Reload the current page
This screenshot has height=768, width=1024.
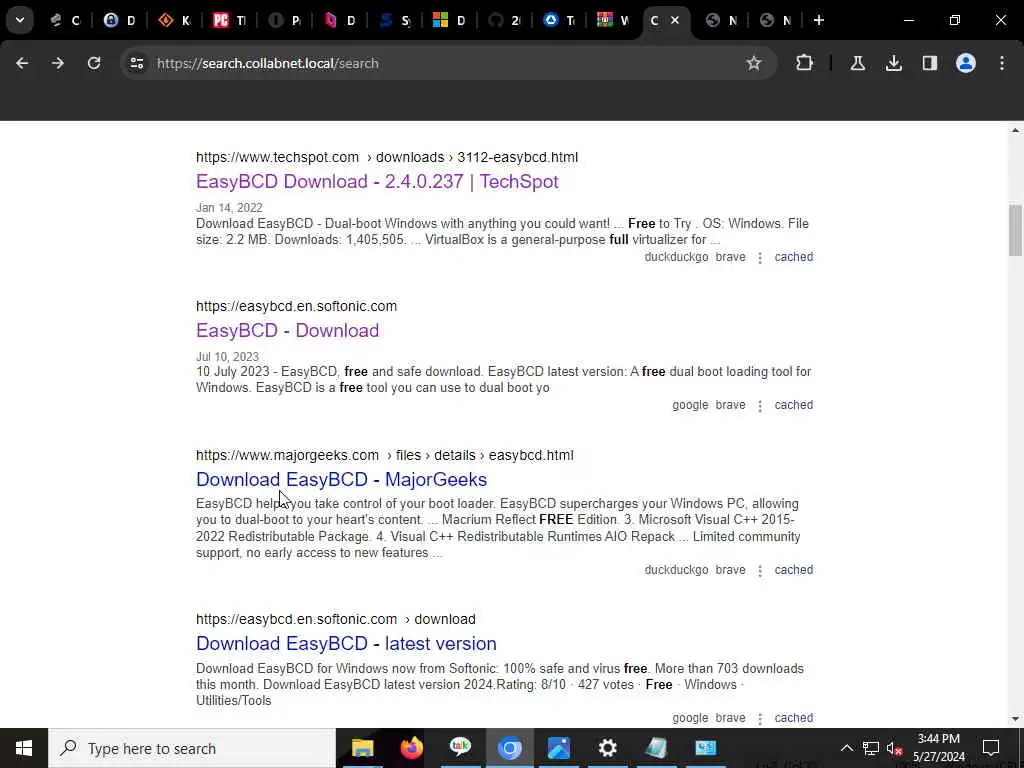pos(94,63)
